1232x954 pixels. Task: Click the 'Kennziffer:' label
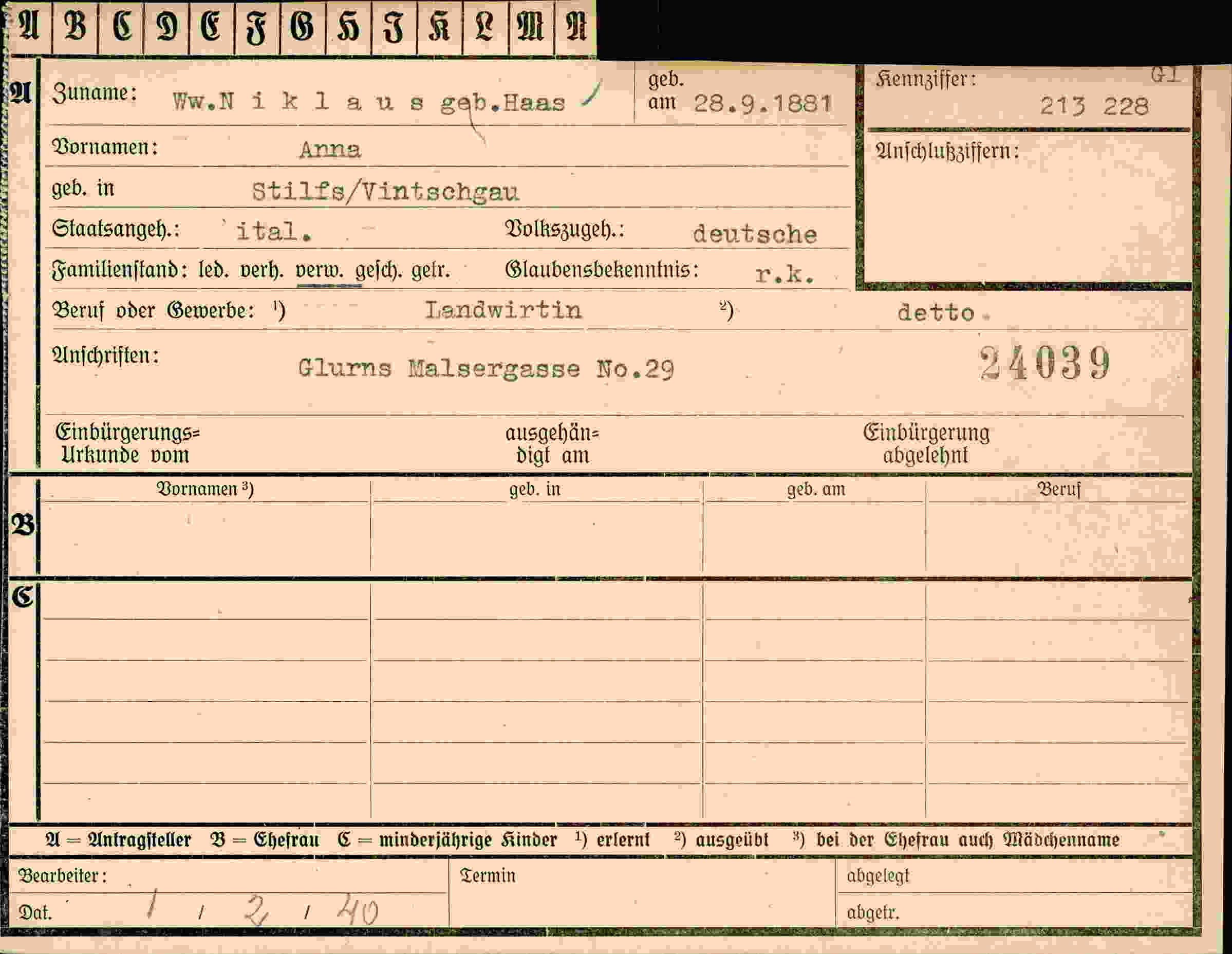pos(926,80)
